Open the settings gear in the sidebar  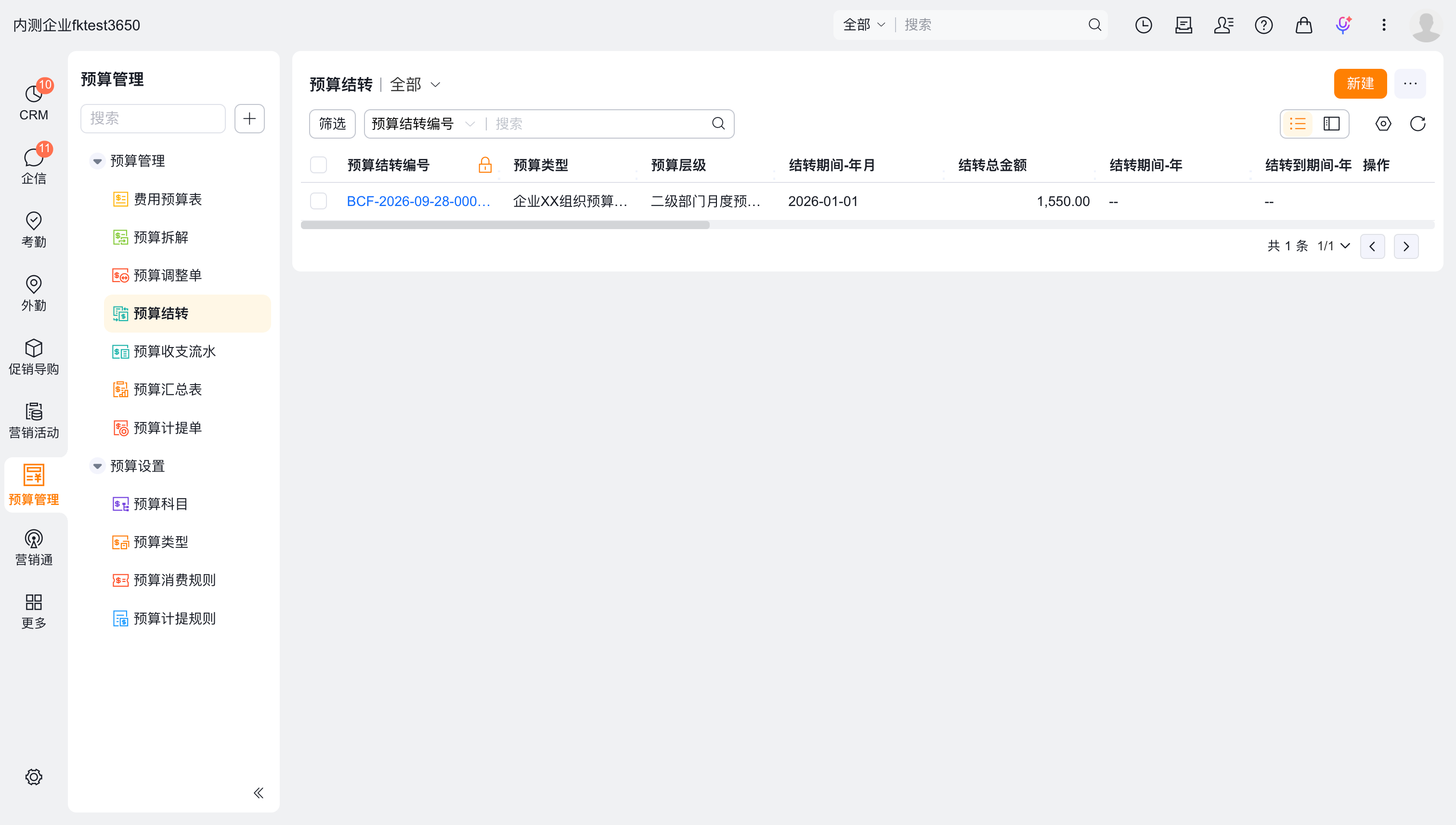click(x=33, y=777)
